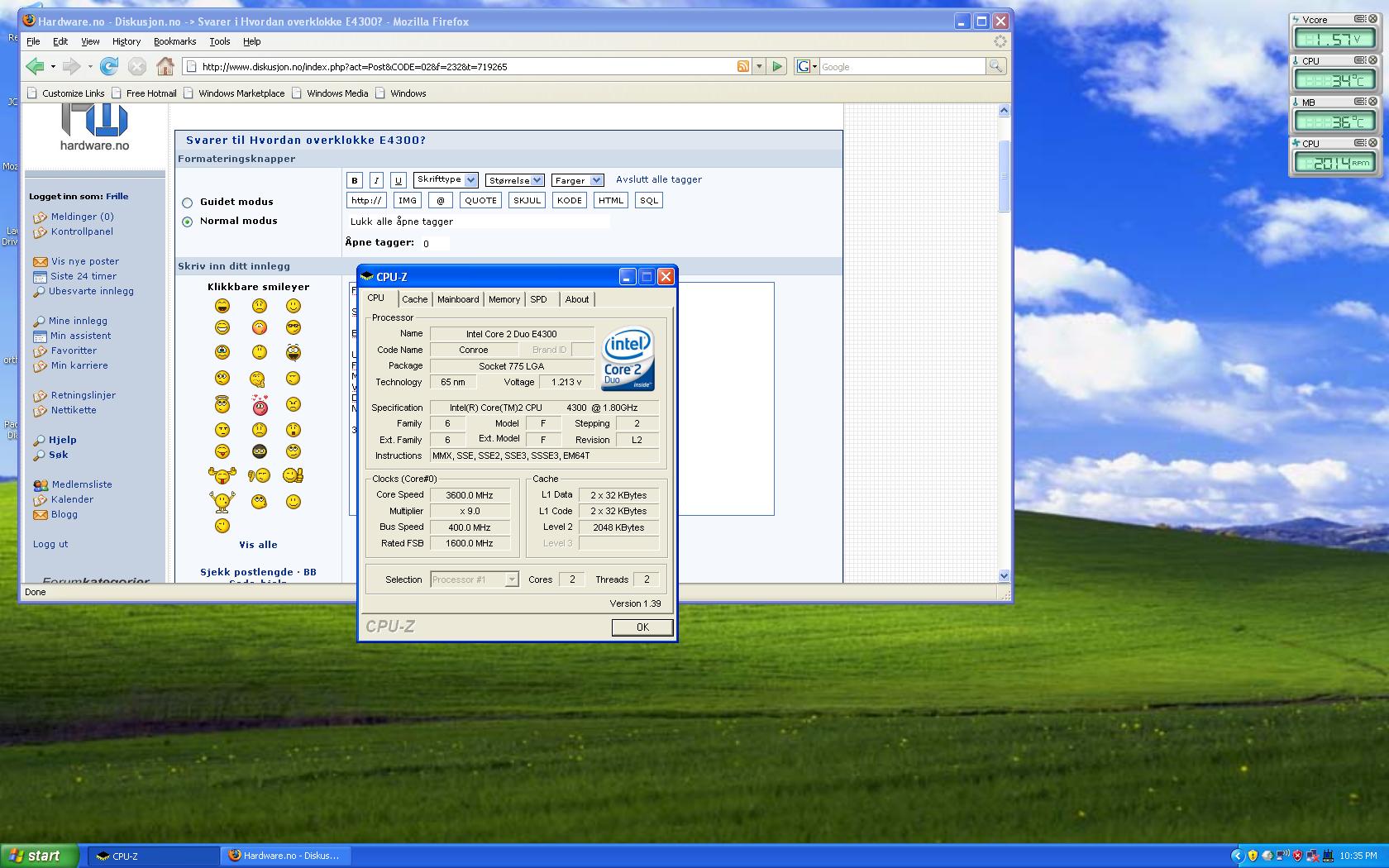This screenshot has width=1389, height=868.
Task: Open the Firefox Tools menu
Action: point(219,41)
